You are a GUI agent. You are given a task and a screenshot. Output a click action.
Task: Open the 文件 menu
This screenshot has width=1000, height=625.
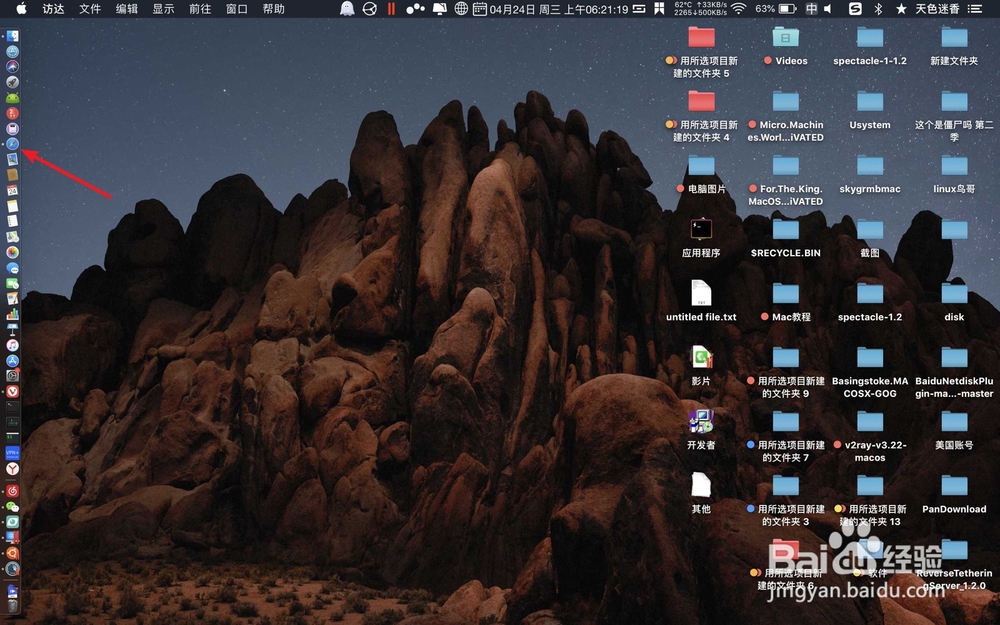90,9
